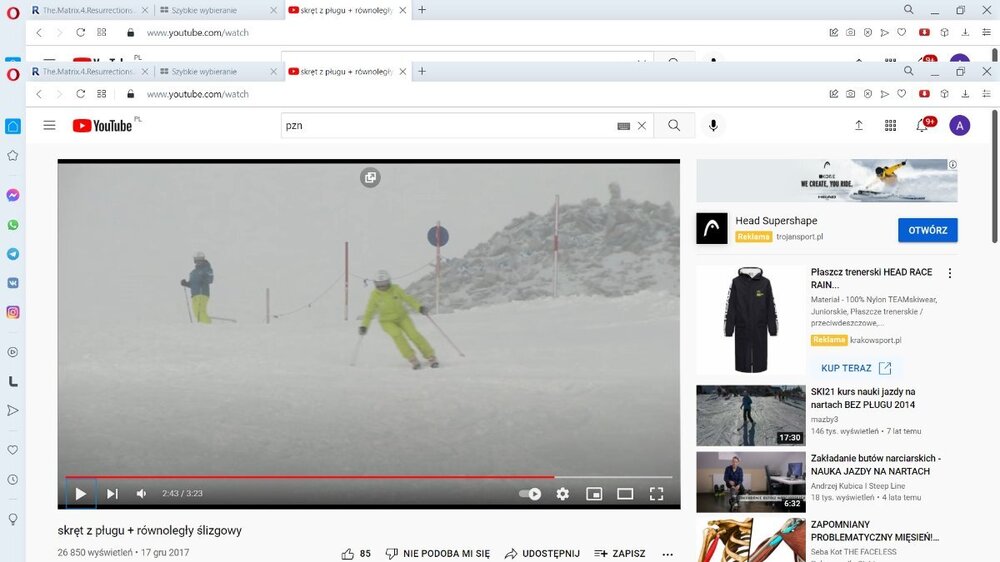Click the OTWÓRZ ad button
This screenshot has width=1000, height=562.
[927, 230]
